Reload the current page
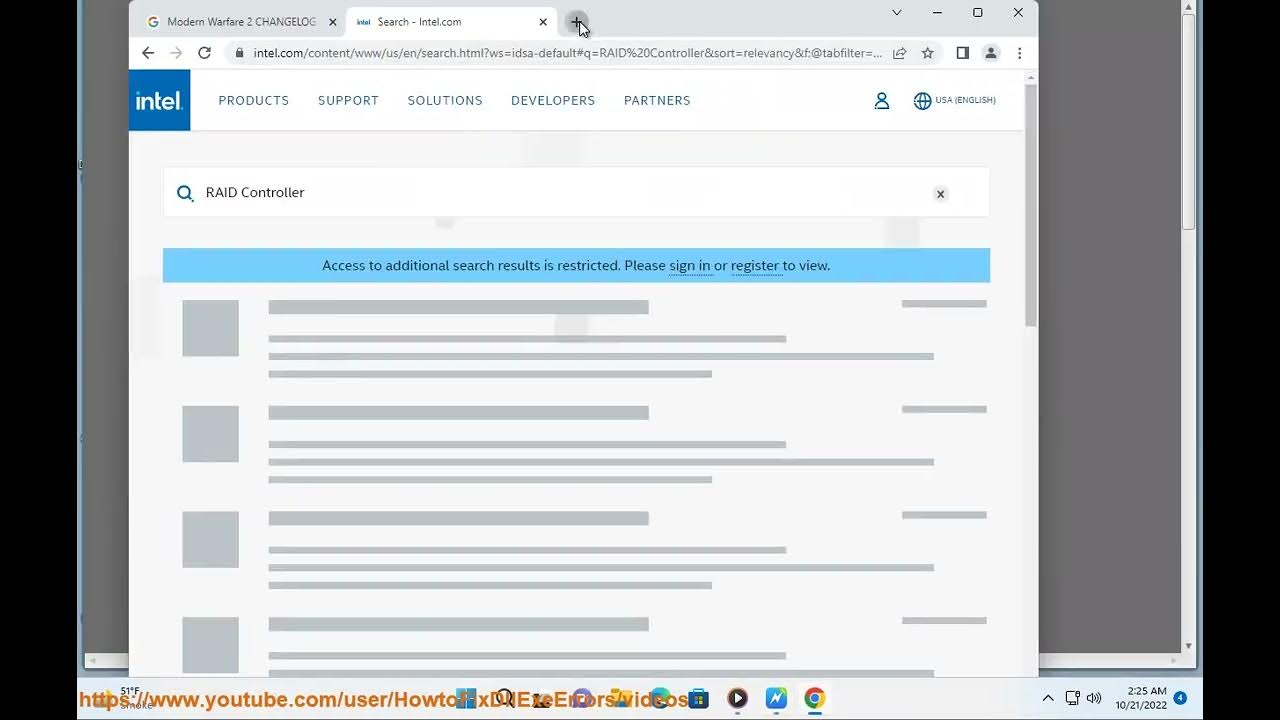Viewport: 1280px width, 720px height. point(204,53)
